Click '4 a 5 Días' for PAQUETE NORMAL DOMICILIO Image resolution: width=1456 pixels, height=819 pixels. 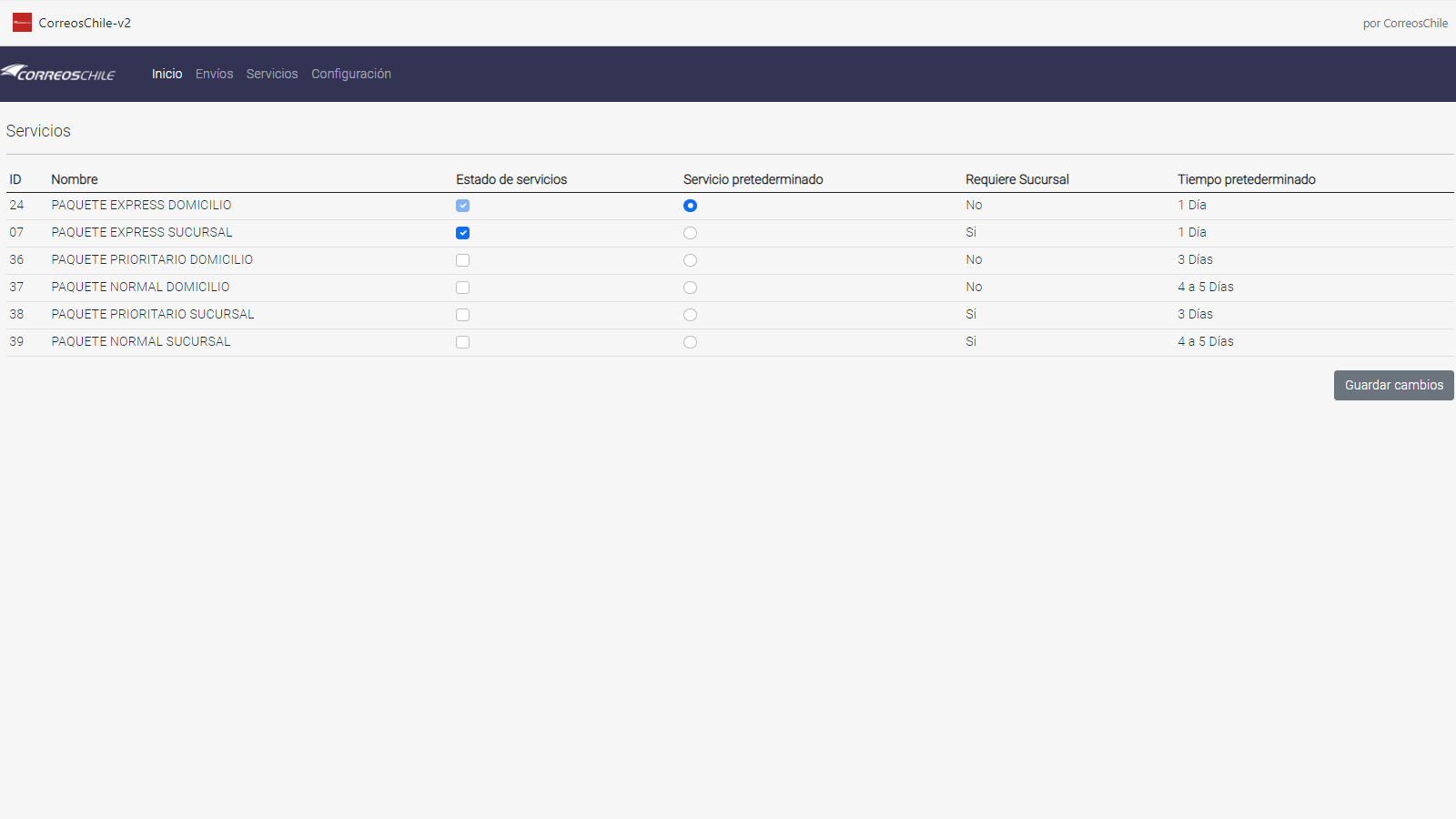(1206, 287)
